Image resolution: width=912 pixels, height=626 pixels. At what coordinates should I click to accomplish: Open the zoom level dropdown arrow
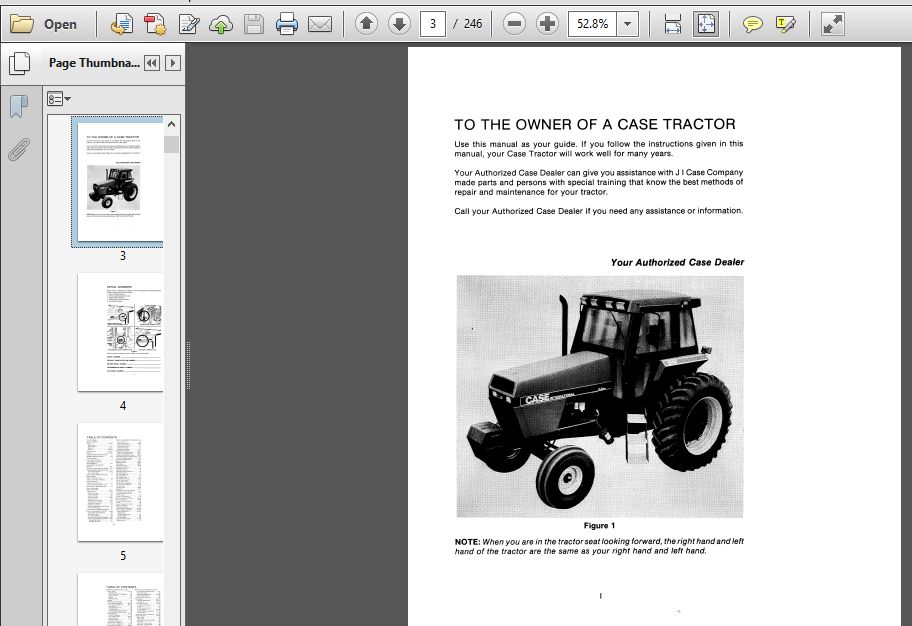(x=628, y=24)
